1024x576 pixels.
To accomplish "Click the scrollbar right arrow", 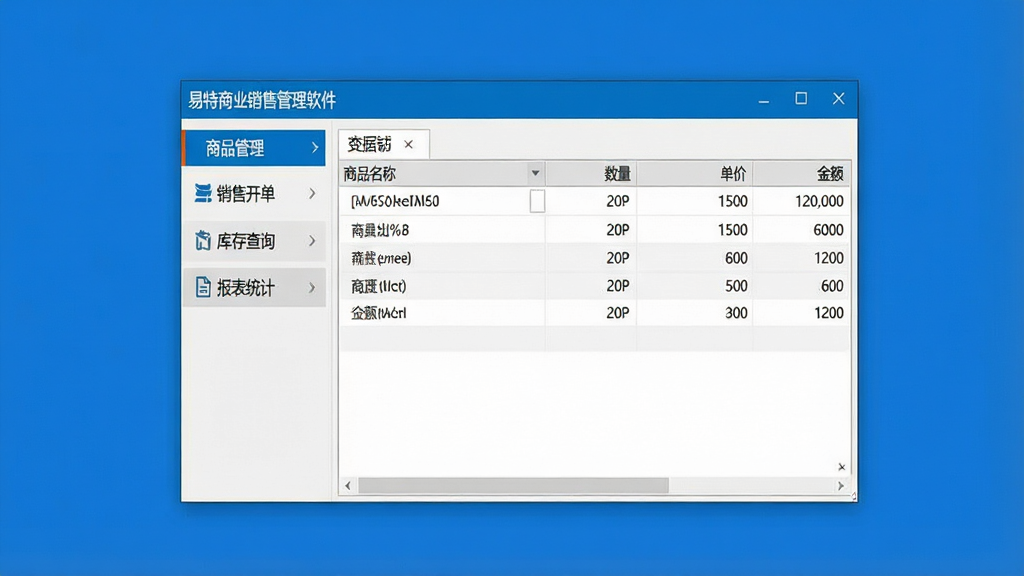I will [x=840, y=485].
